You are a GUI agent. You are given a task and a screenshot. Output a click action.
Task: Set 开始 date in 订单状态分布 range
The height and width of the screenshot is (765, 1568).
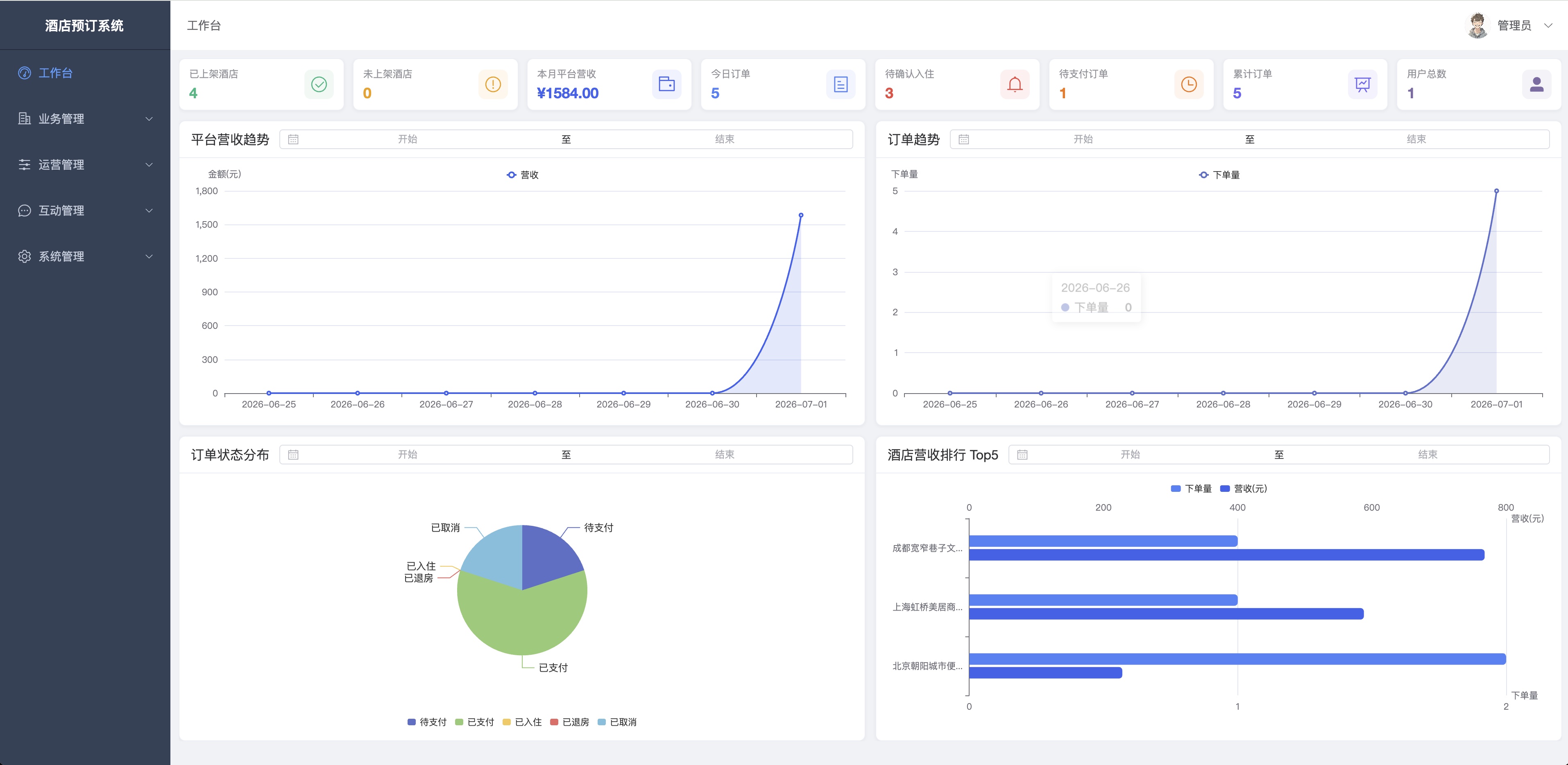click(408, 455)
